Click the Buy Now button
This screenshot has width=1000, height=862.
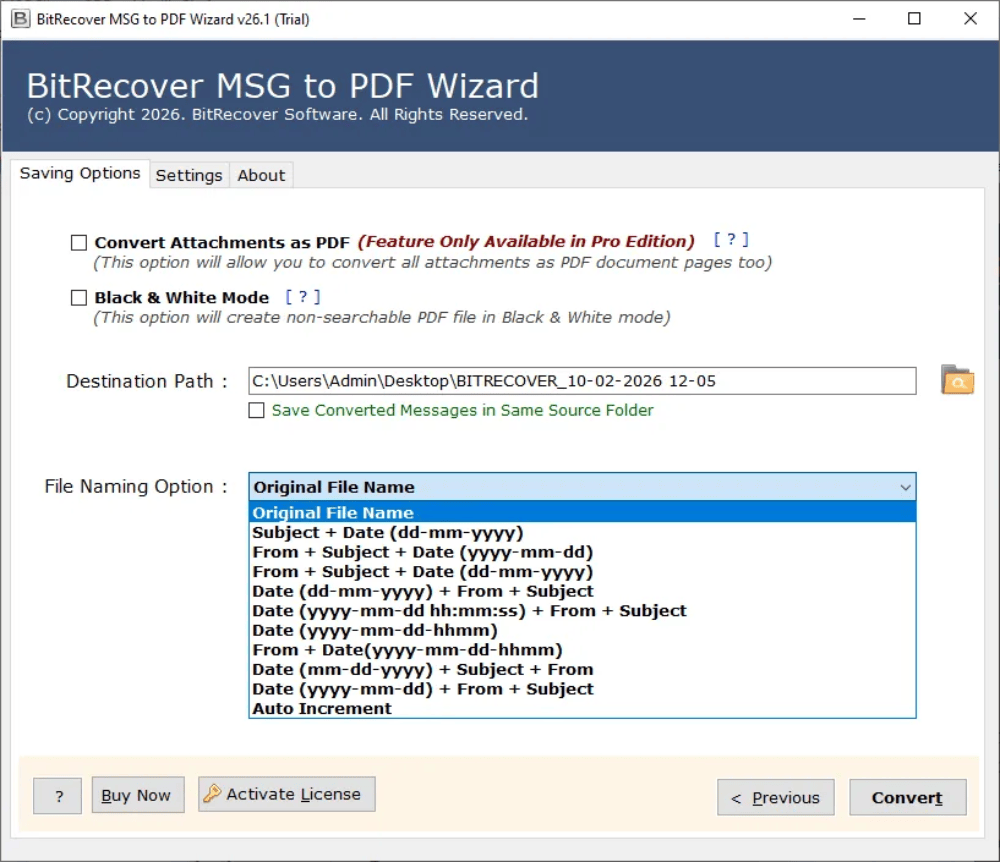click(x=137, y=795)
